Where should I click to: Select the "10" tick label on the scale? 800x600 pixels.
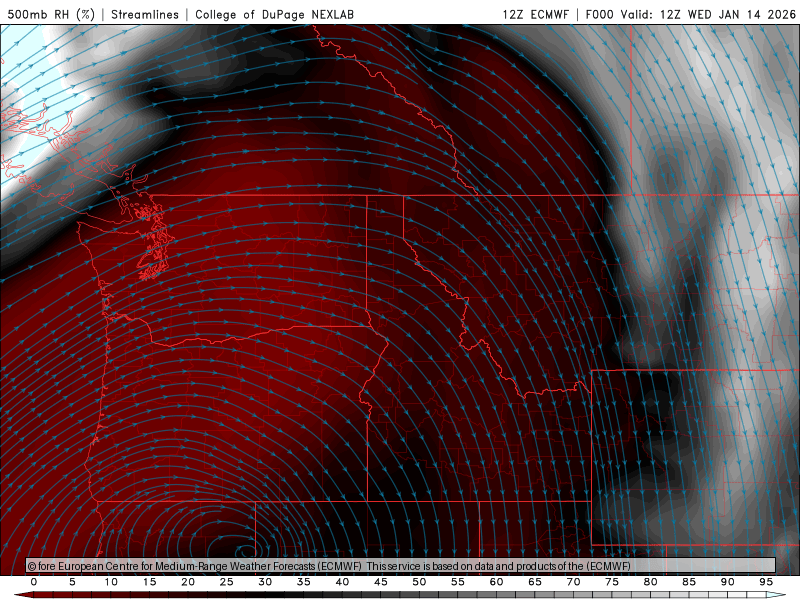click(x=111, y=582)
